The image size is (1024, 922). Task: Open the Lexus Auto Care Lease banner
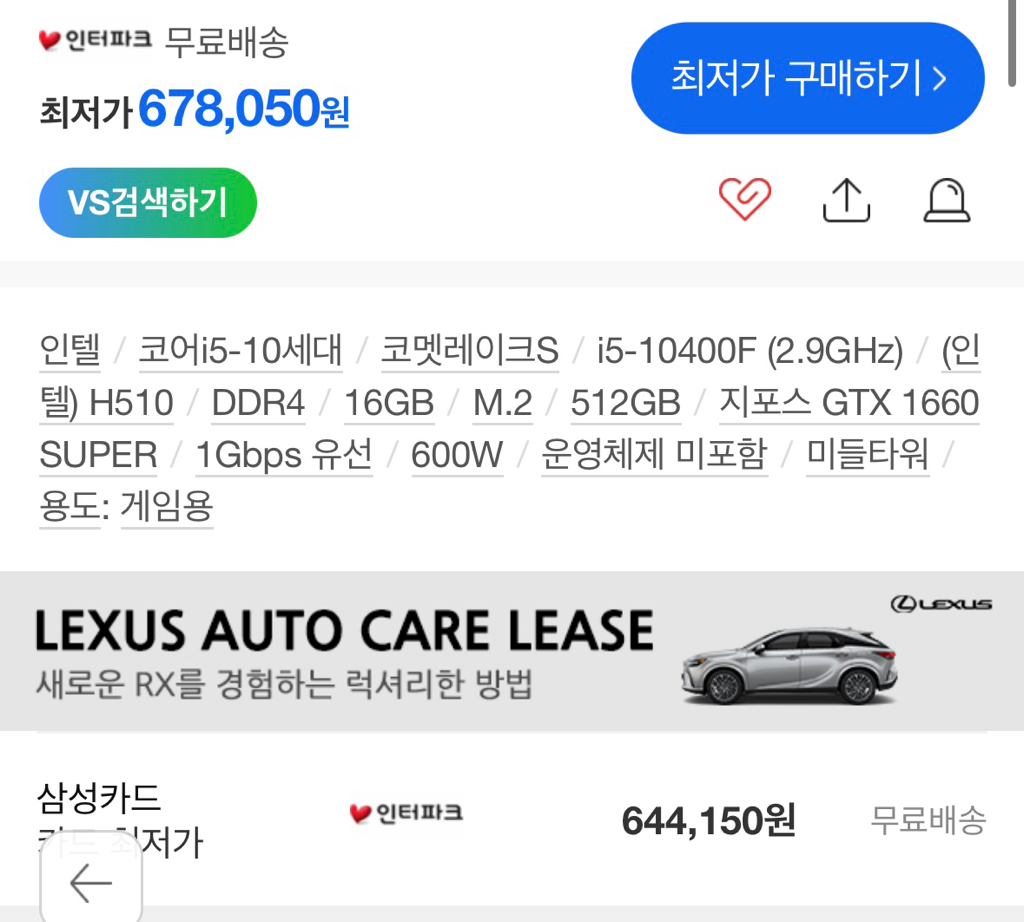click(512, 651)
